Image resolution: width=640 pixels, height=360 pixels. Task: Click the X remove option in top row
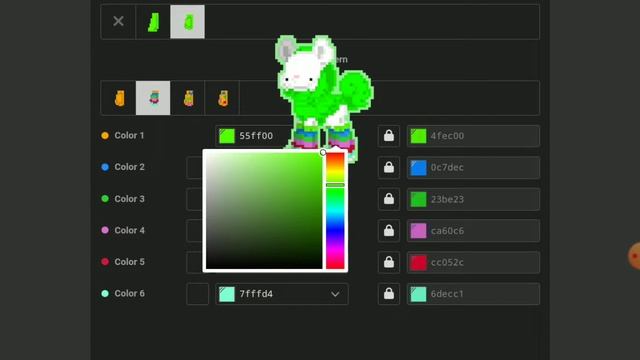pos(118,22)
